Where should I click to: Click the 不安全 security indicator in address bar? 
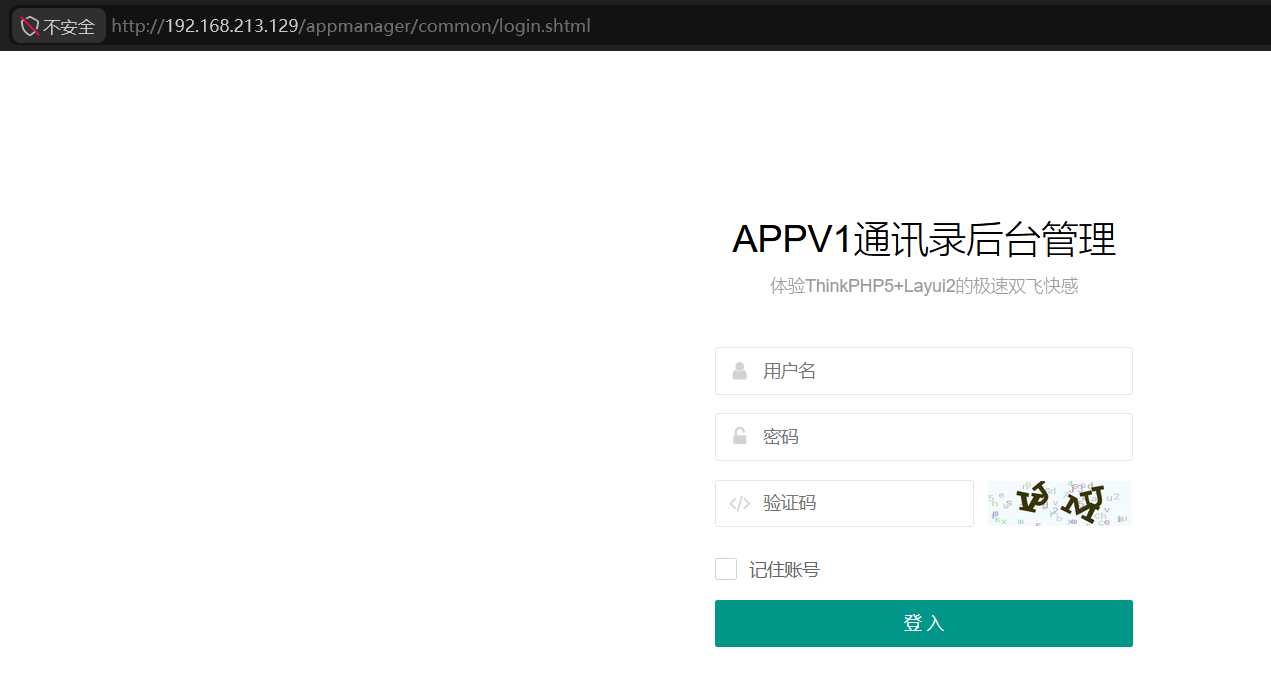[x=58, y=26]
